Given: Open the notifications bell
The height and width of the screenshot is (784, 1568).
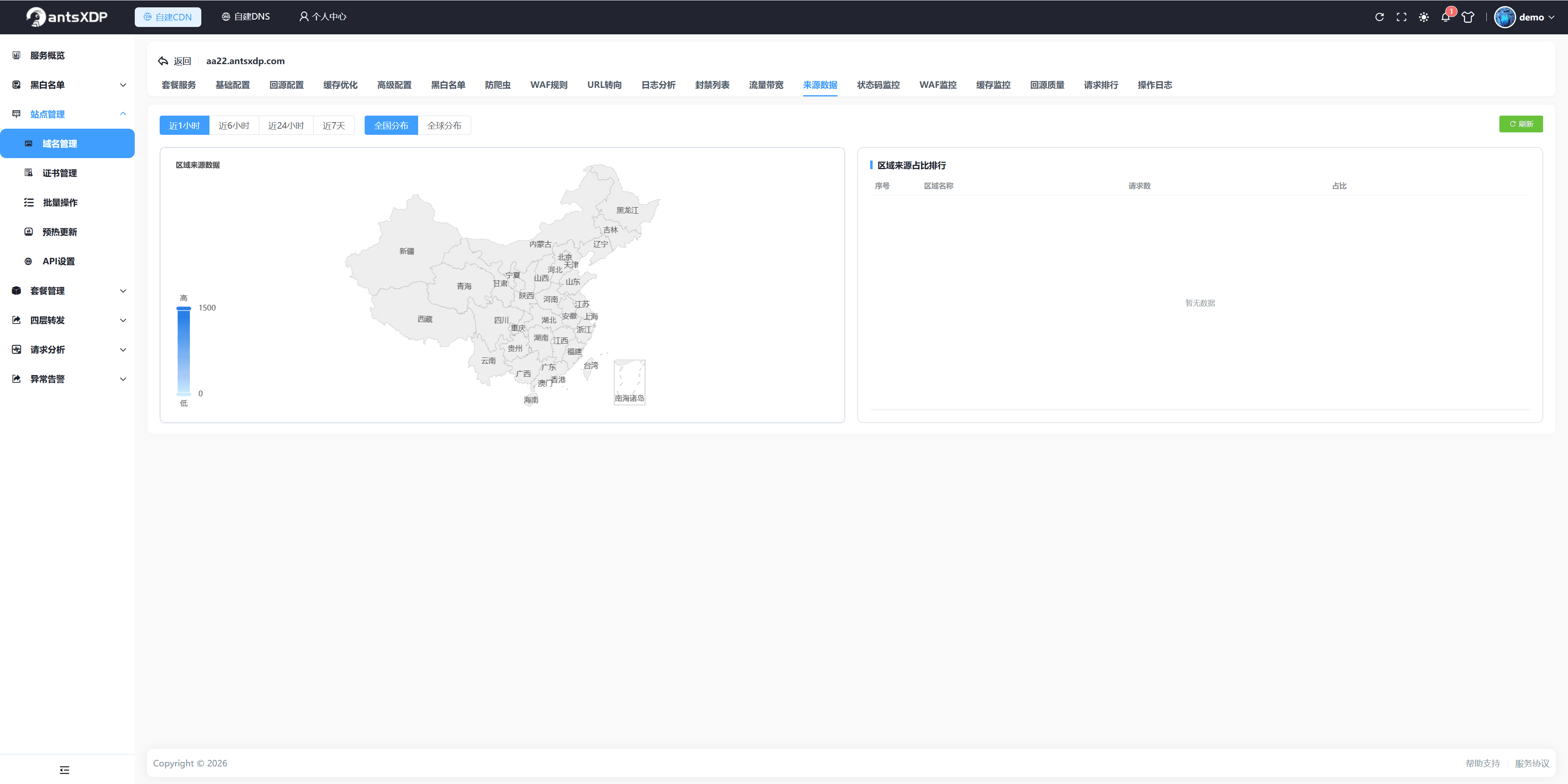Looking at the screenshot, I should [x=1445, y=17].
